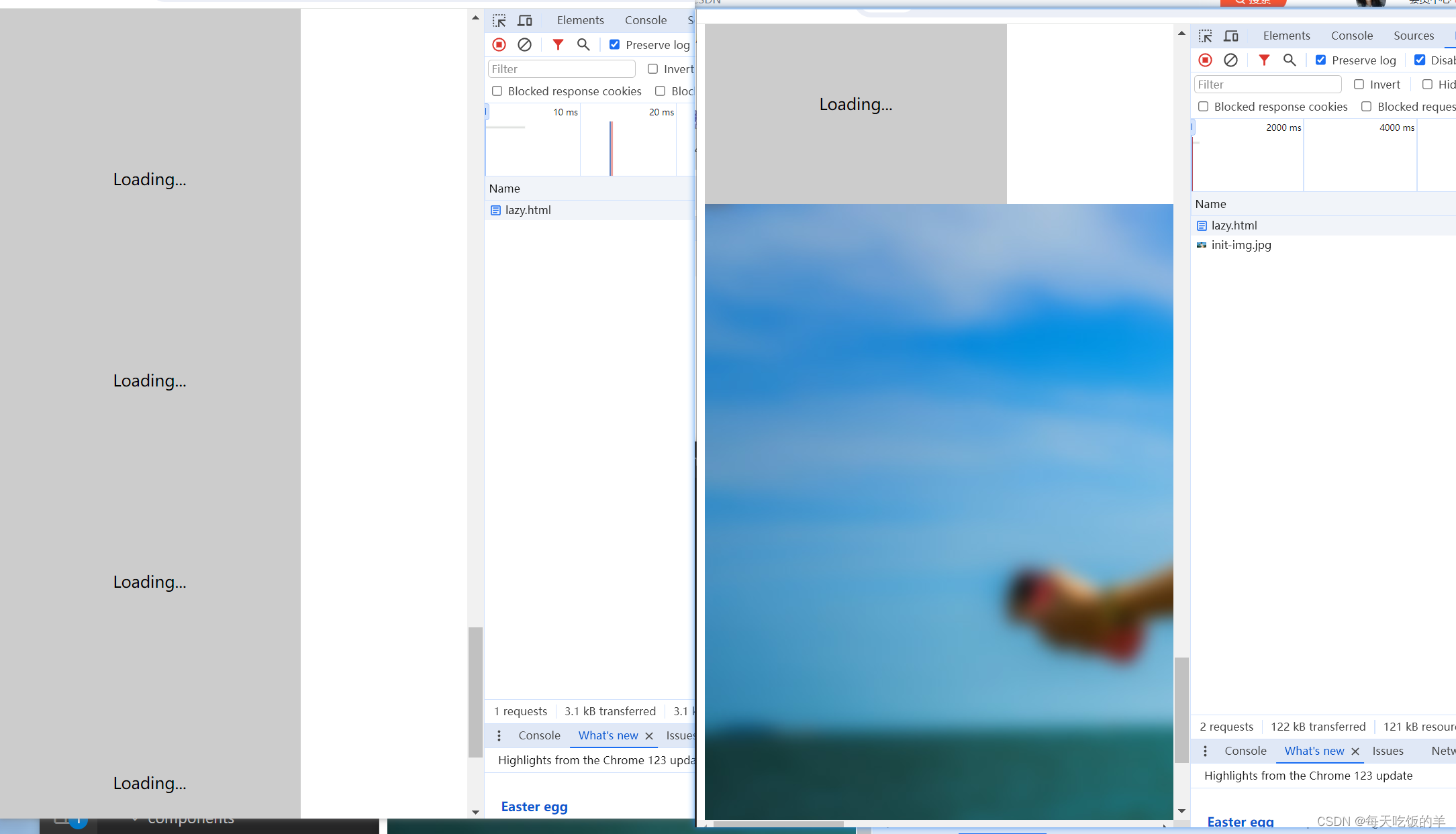Open the Issues tab in the right drawer
This screenshot has height=834, width=1456.
1389,751
